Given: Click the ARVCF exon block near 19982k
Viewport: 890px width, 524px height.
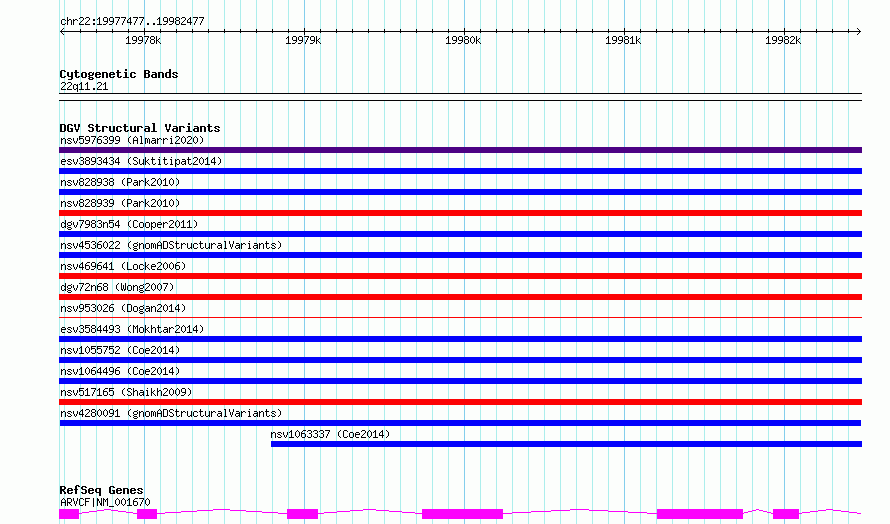Looking at the screenshot, I should [x=786, y=514].
